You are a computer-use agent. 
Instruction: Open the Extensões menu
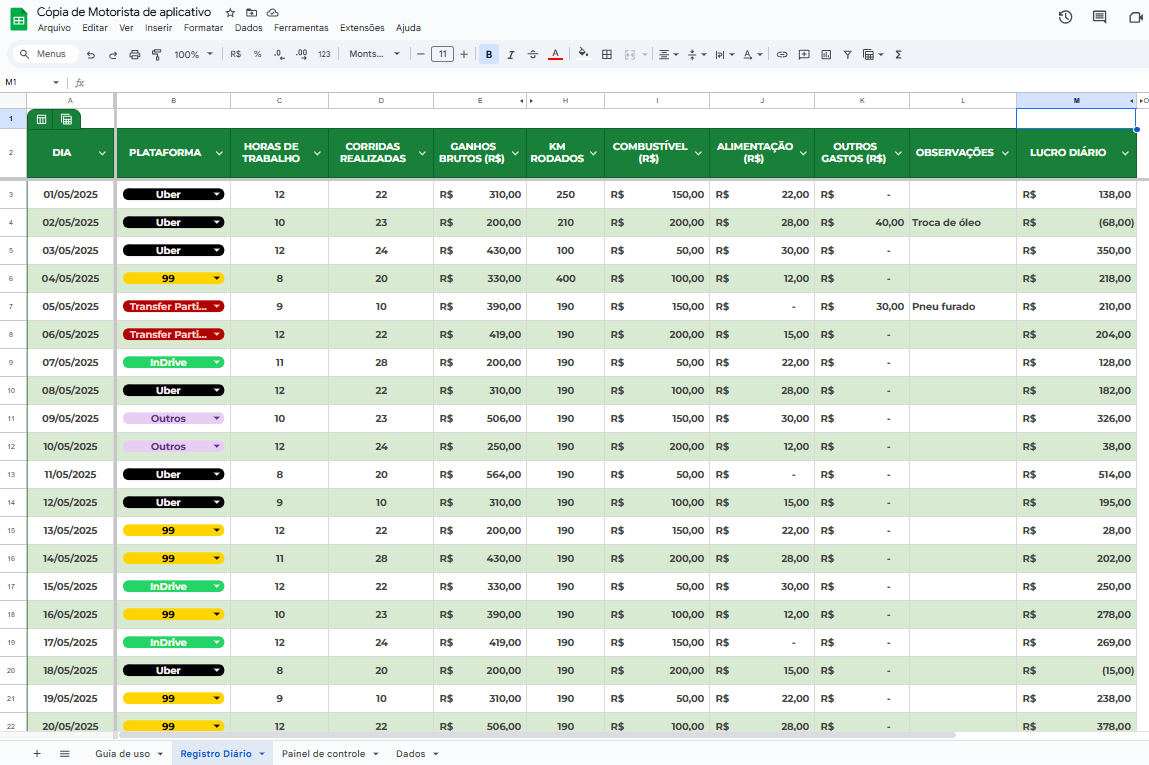click(x=361, y=28)
